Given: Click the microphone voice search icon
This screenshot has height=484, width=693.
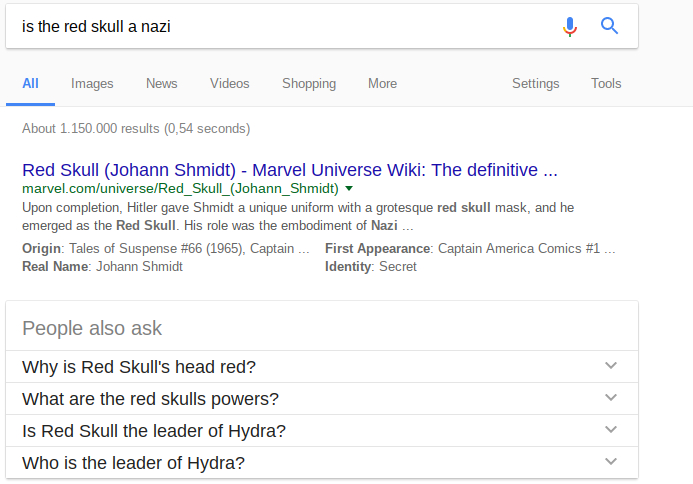Looking at the screenshot, I should pos(570,27).
